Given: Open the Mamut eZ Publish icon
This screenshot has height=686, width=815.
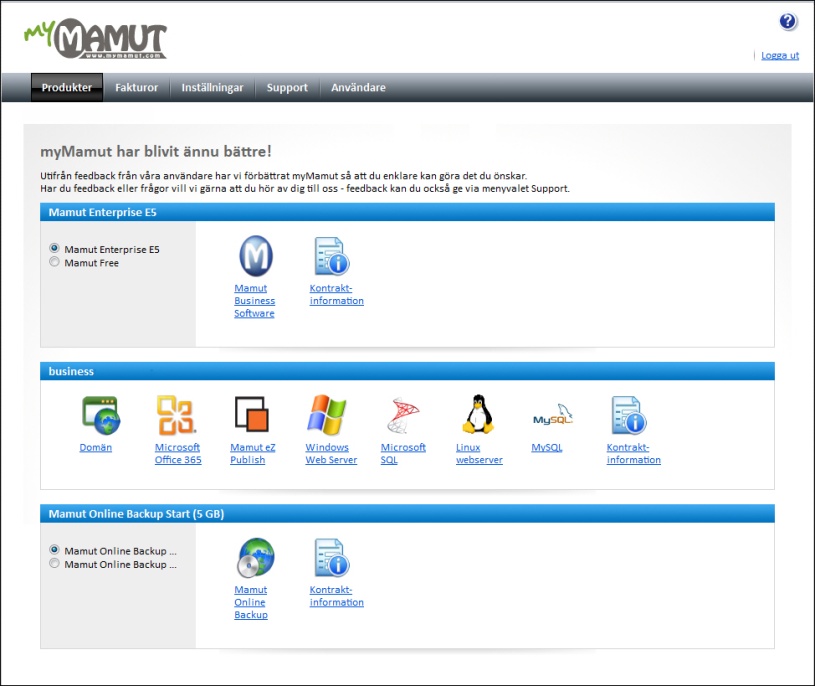Looking at the screenshot, I should click(x=252, y=415).
